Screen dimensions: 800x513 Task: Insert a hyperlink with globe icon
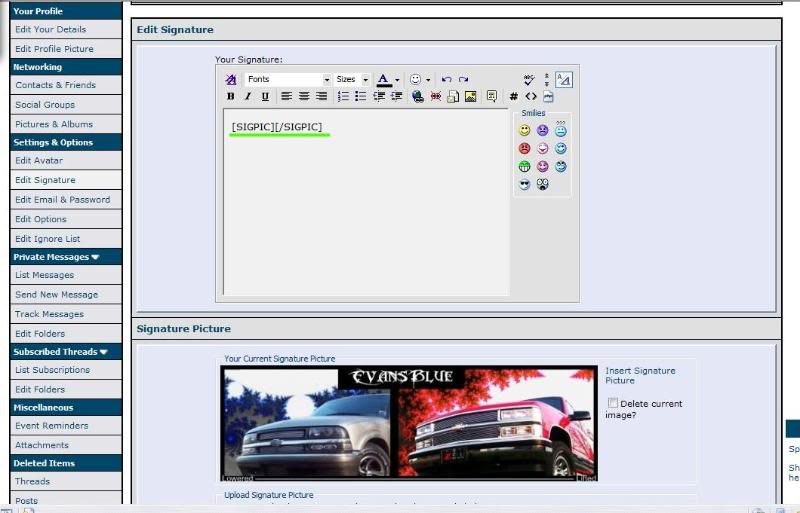(x=417, y=97)
